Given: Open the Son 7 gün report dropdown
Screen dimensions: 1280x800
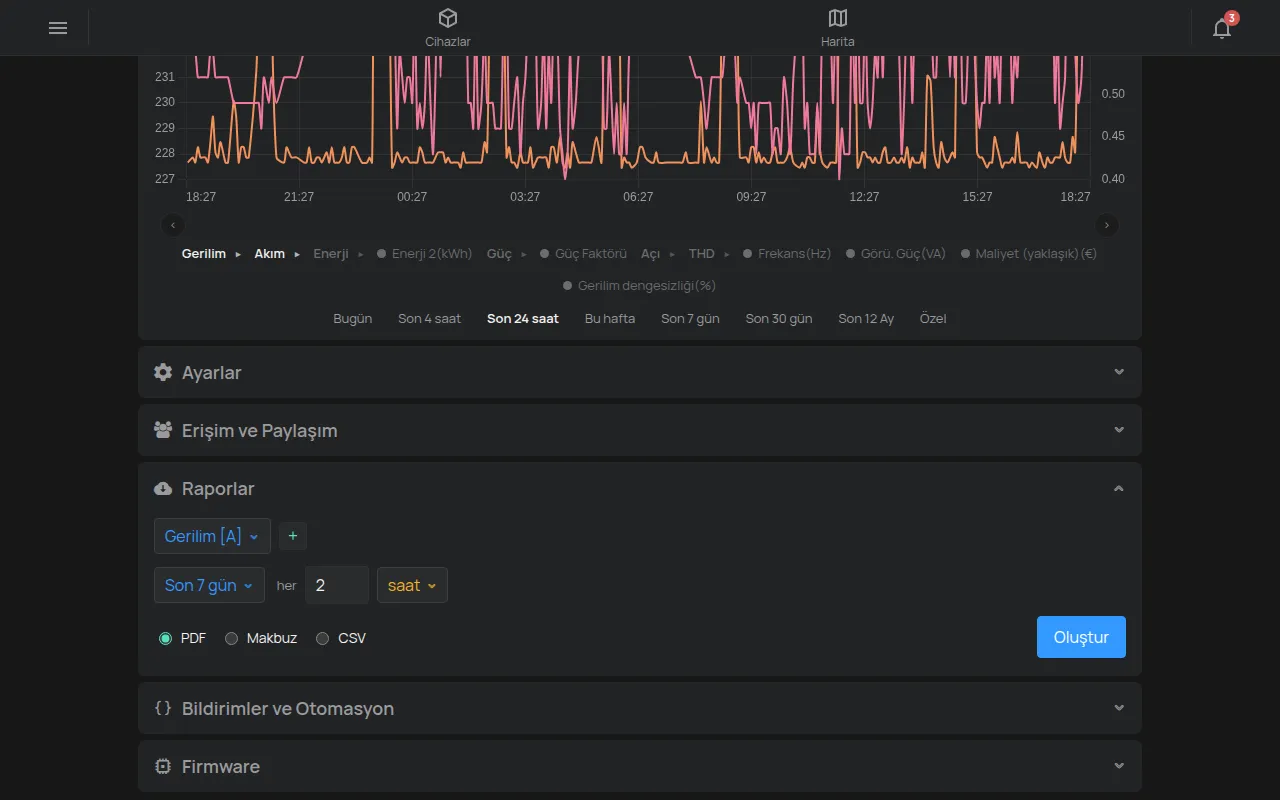Looking at the screenshot, I should click(209, 585).
